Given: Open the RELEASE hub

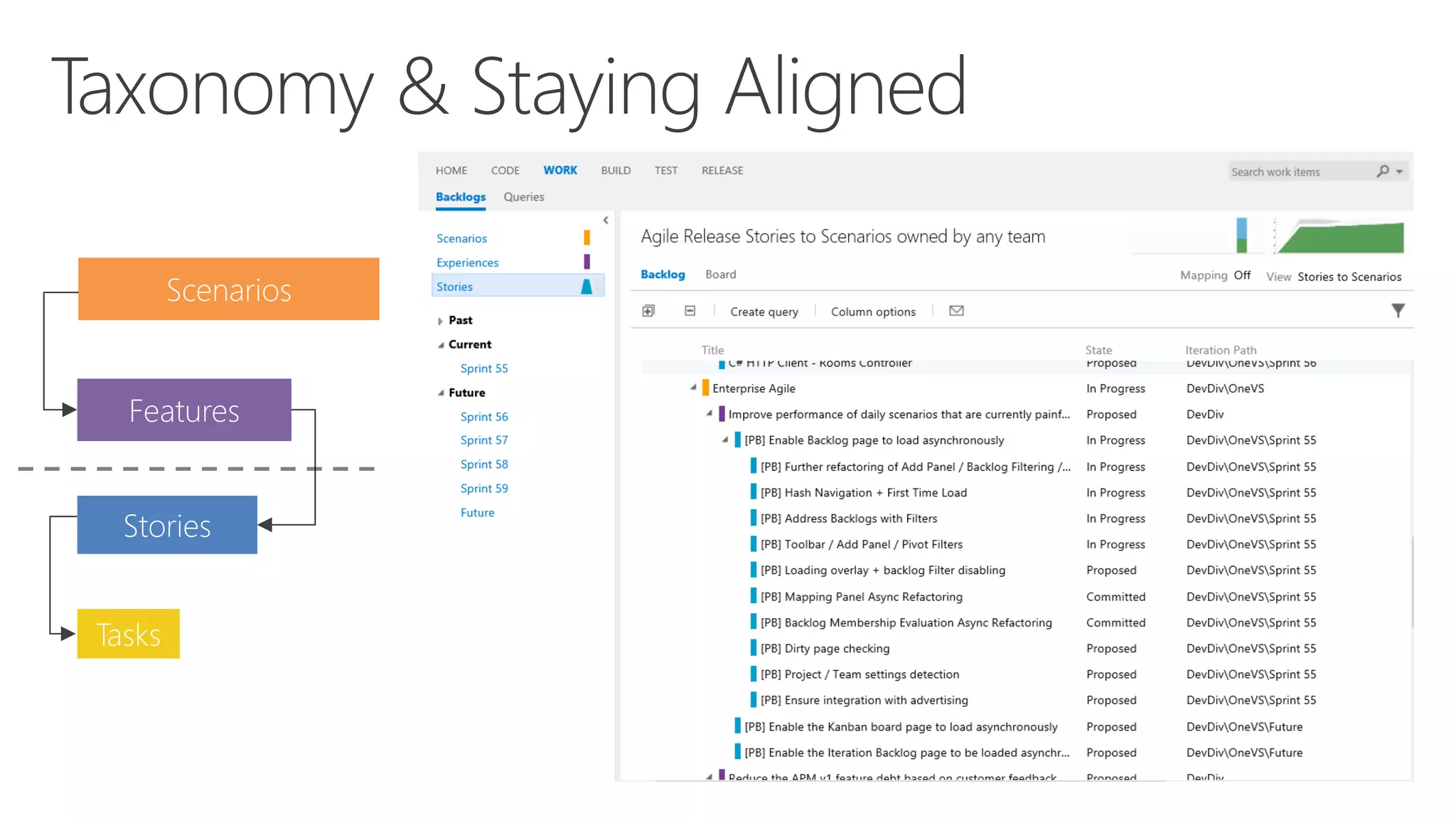Looking at the screenshot, I should (722, 171).
